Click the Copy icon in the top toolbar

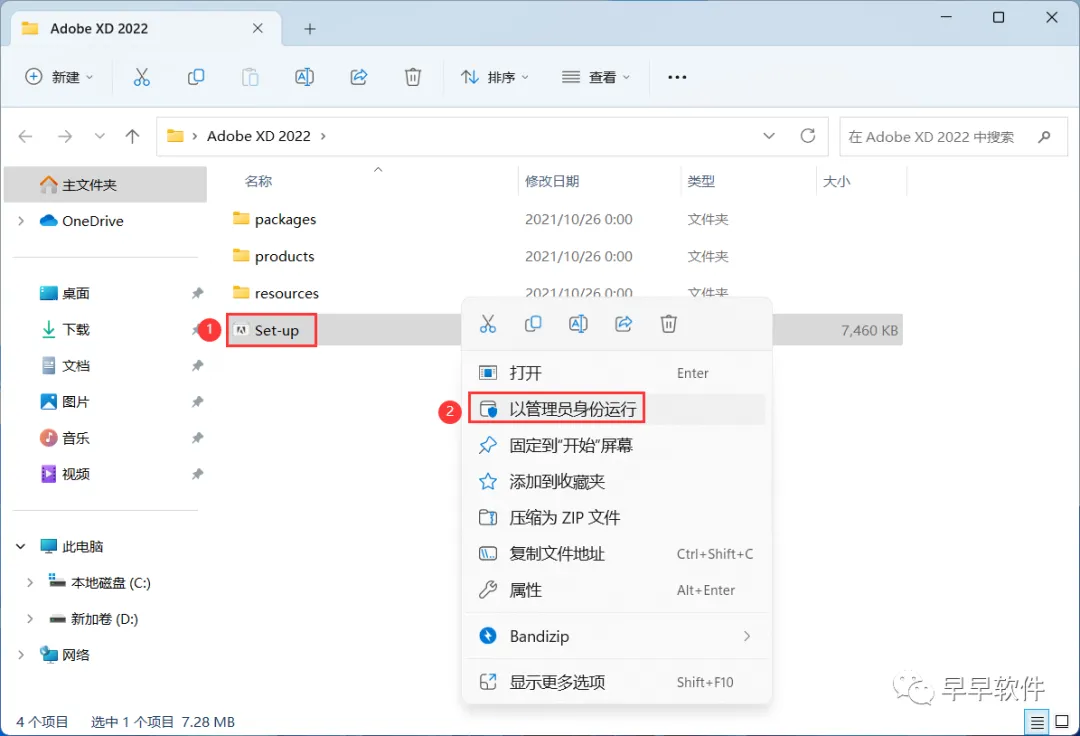196,77
